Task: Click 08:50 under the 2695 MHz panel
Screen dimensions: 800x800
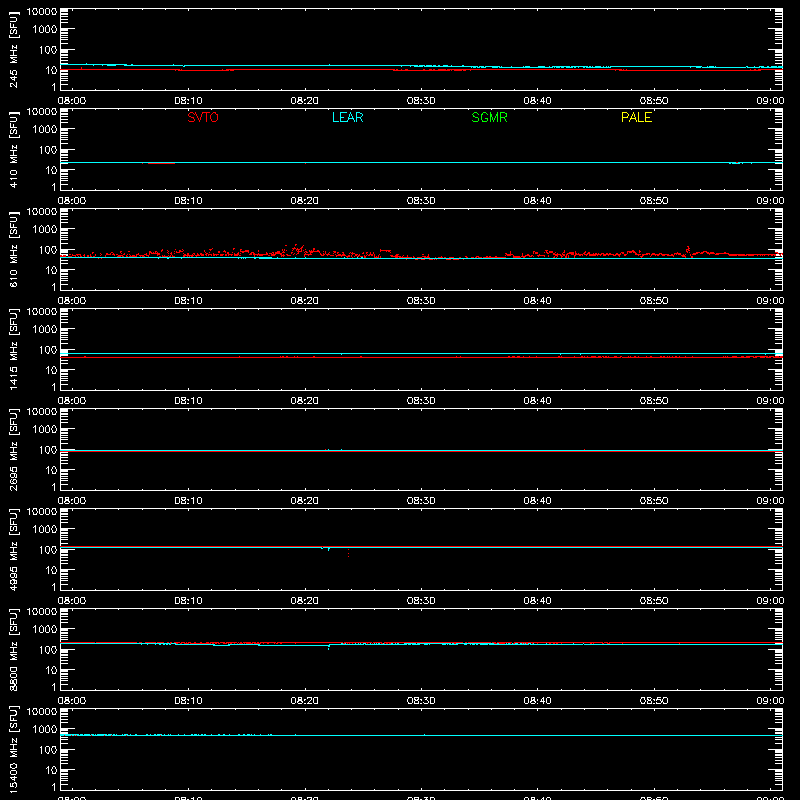Action: (x=654, y=501)
